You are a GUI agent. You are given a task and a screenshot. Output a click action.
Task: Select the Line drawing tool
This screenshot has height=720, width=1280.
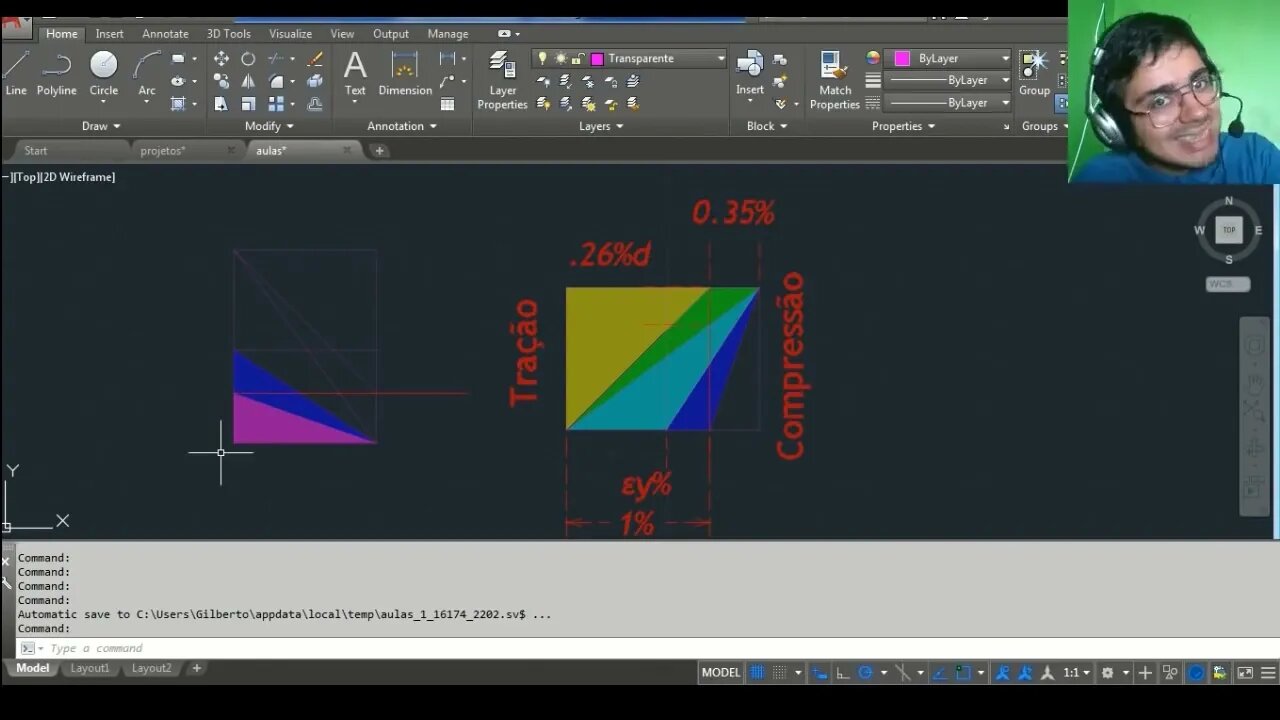click(16, 73)
